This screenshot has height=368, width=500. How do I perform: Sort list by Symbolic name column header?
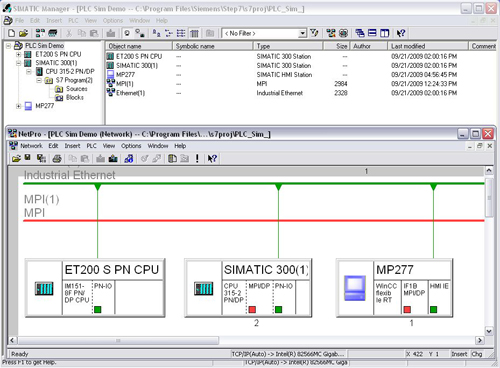(x=212, y=46)
